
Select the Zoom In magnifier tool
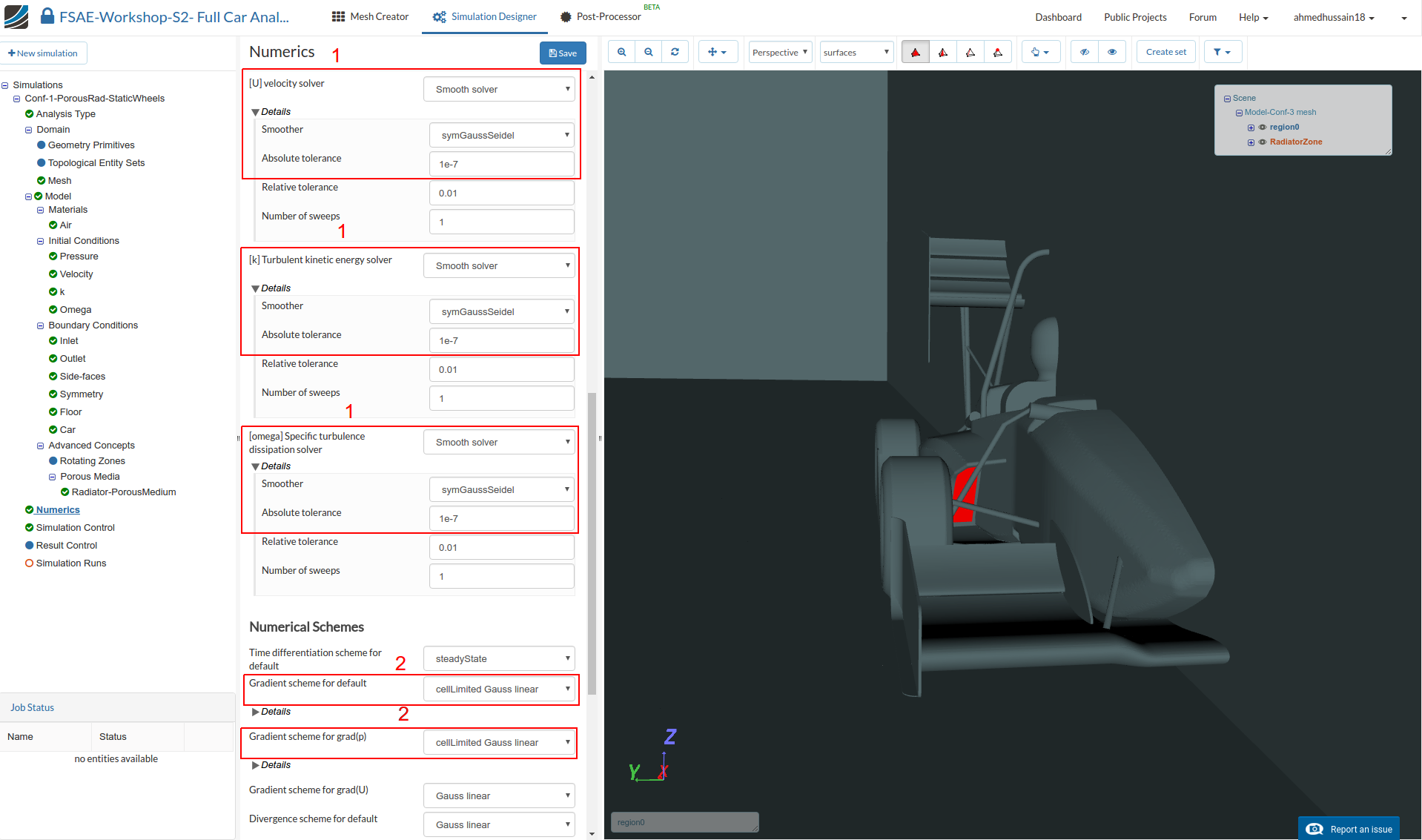621,51
